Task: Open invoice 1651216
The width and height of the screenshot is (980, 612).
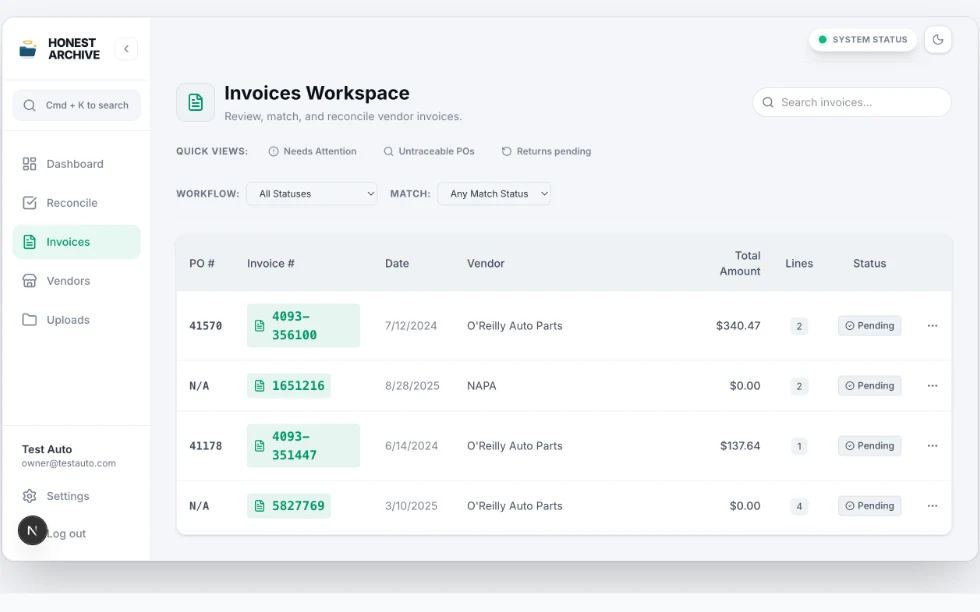Action: (x=289, y=386)
